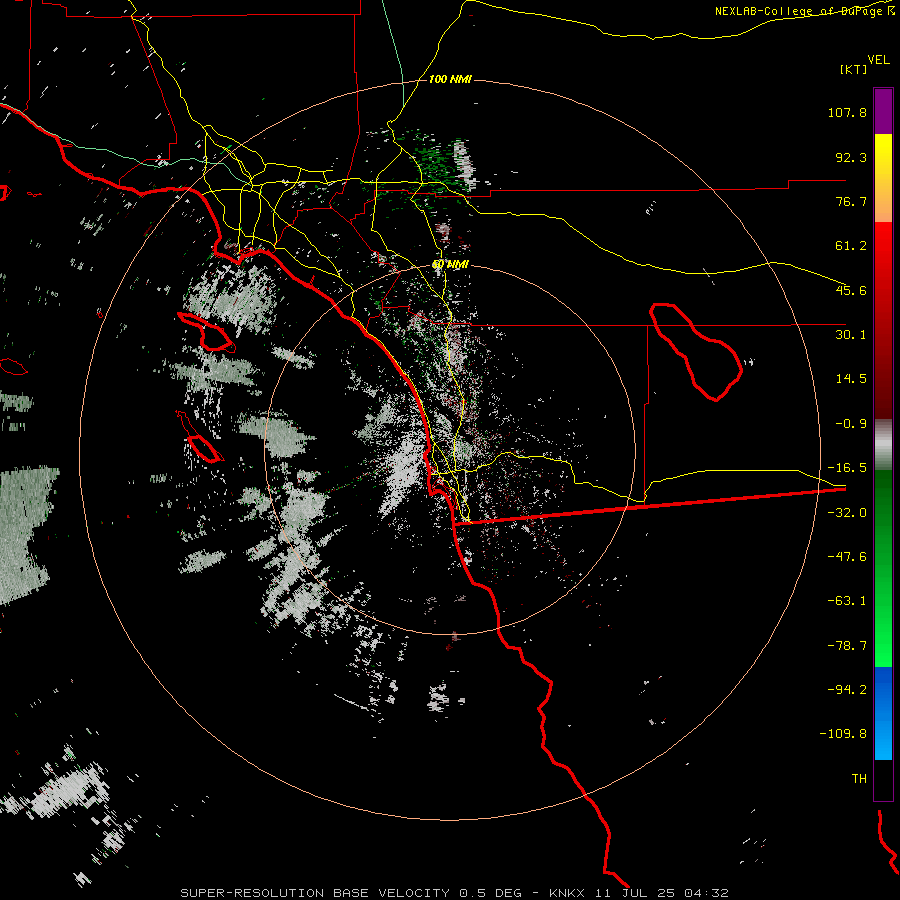Click the -0.9 velocity scale value
Viewport: 900px width, 900px height.
pyautogui.click(x=851, y=424)
